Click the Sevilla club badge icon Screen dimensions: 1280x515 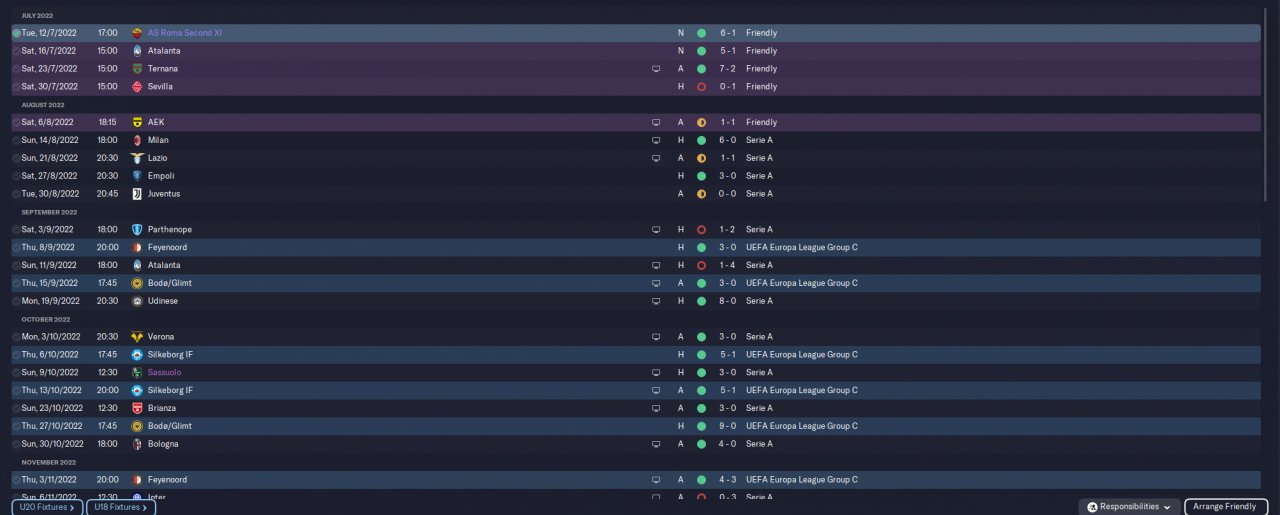[137, 87]
